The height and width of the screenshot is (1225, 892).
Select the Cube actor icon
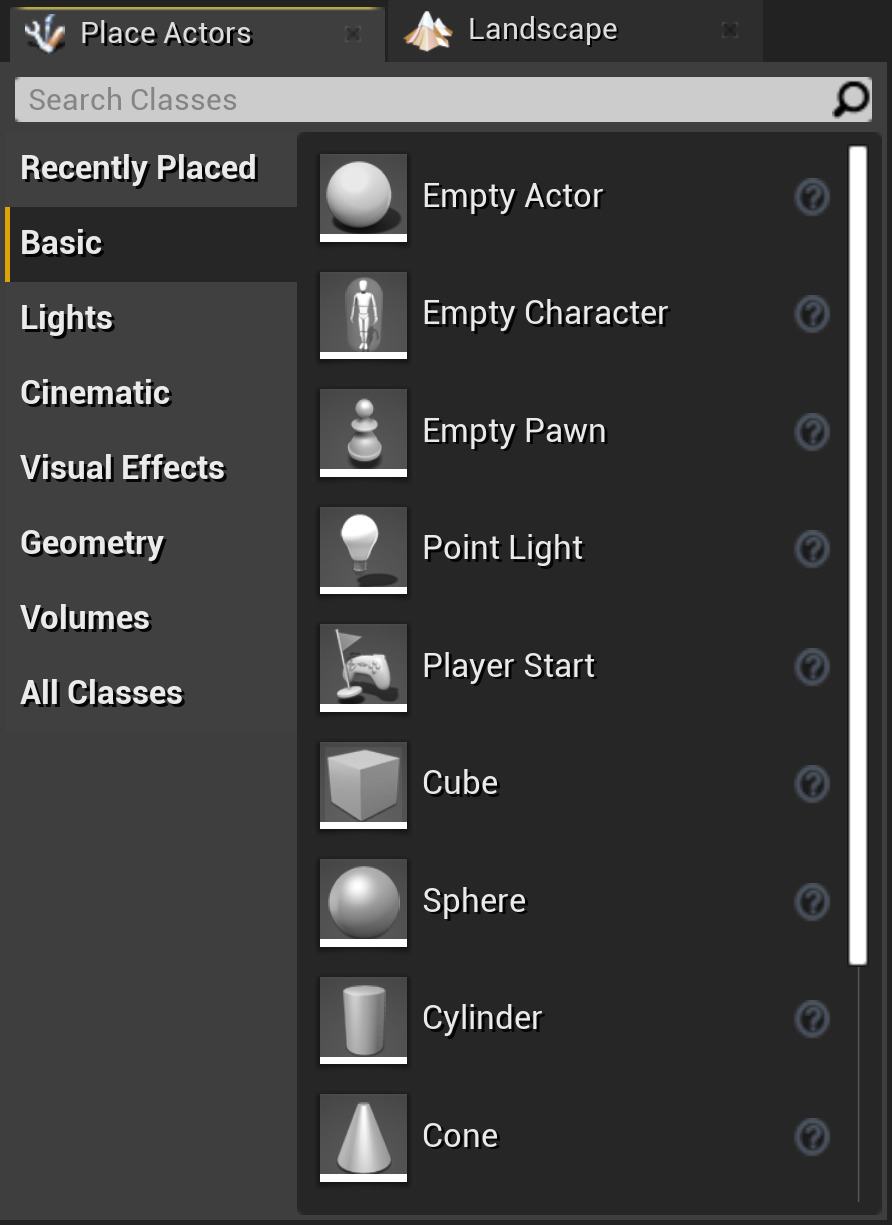click(x=362, y=785)
